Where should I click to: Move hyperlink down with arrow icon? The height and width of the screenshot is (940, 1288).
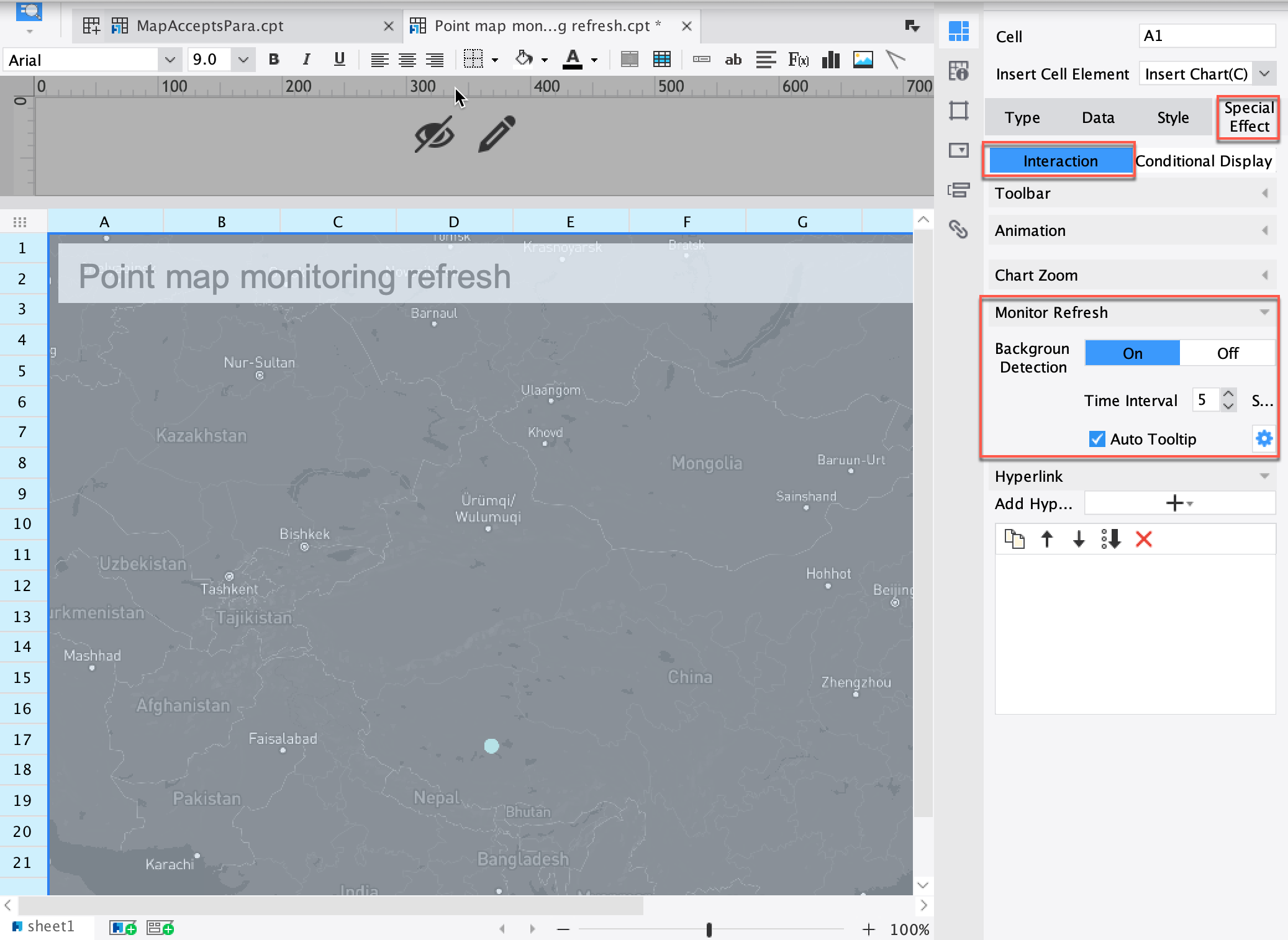(x=1079, y=539)
